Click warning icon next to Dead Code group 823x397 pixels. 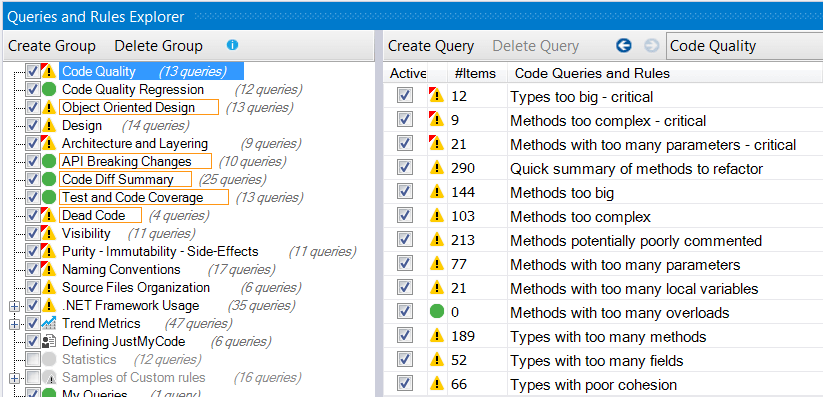[49, 215]
